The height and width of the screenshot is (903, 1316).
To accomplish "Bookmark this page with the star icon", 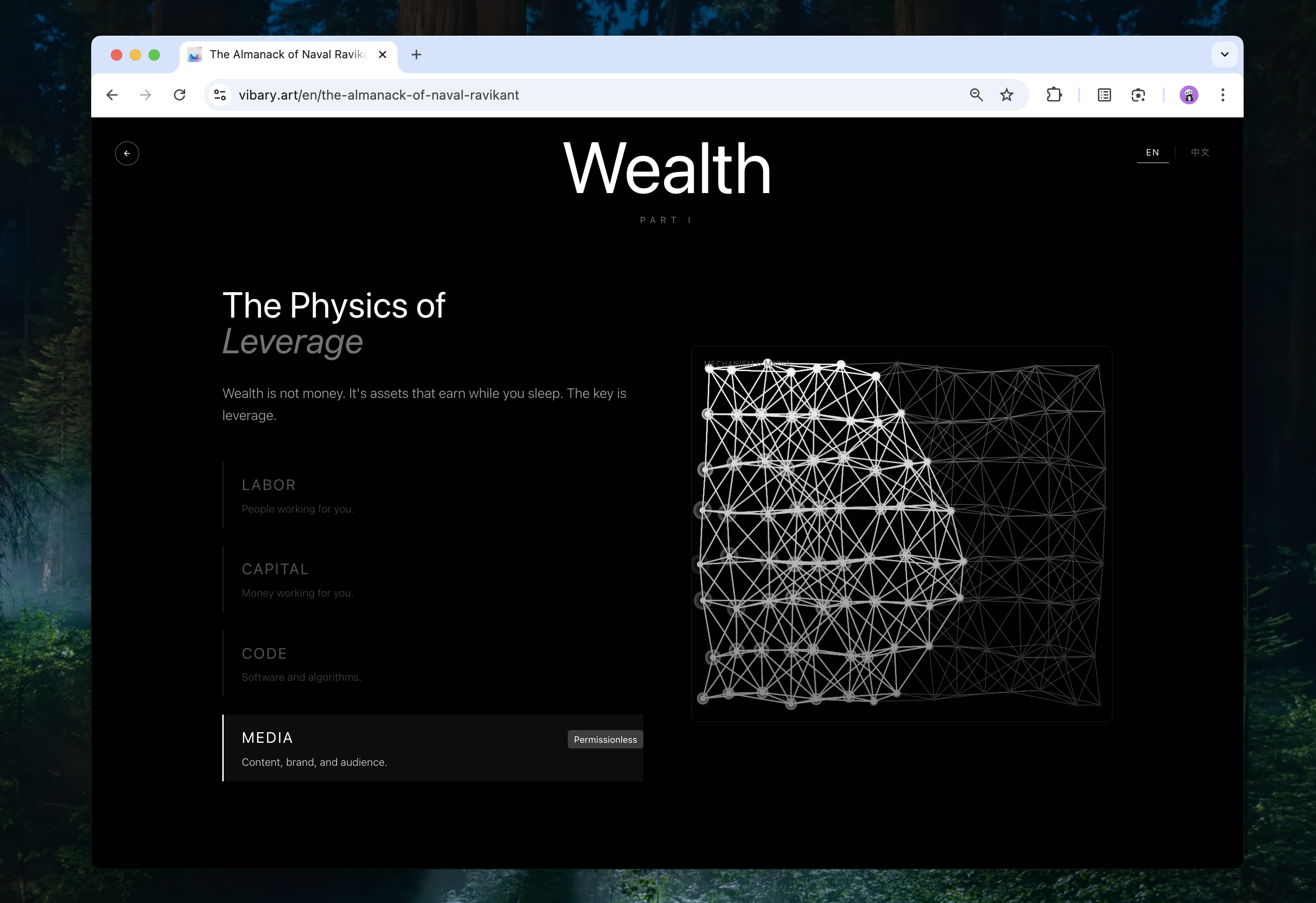I will 1006,95.
